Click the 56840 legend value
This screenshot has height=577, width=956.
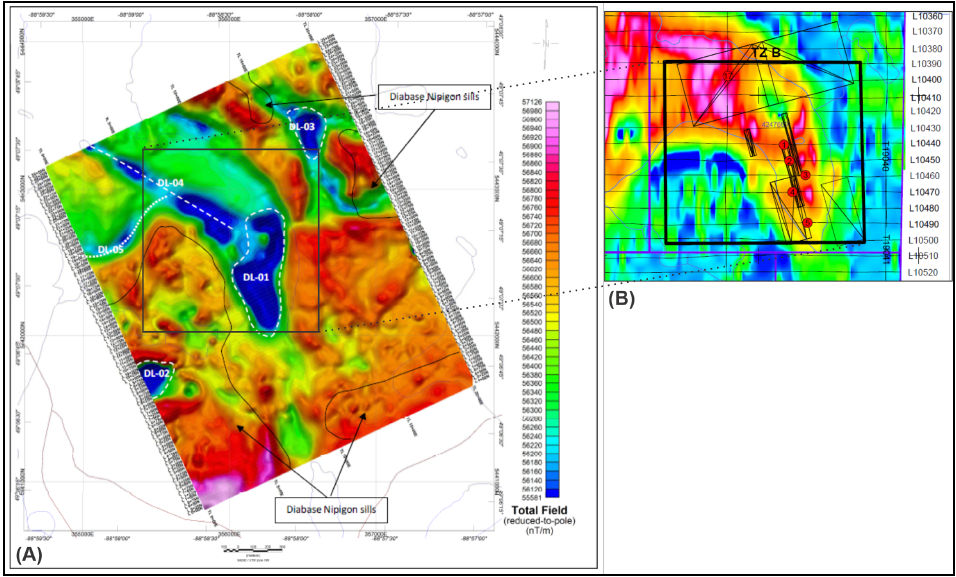point(530,173)
